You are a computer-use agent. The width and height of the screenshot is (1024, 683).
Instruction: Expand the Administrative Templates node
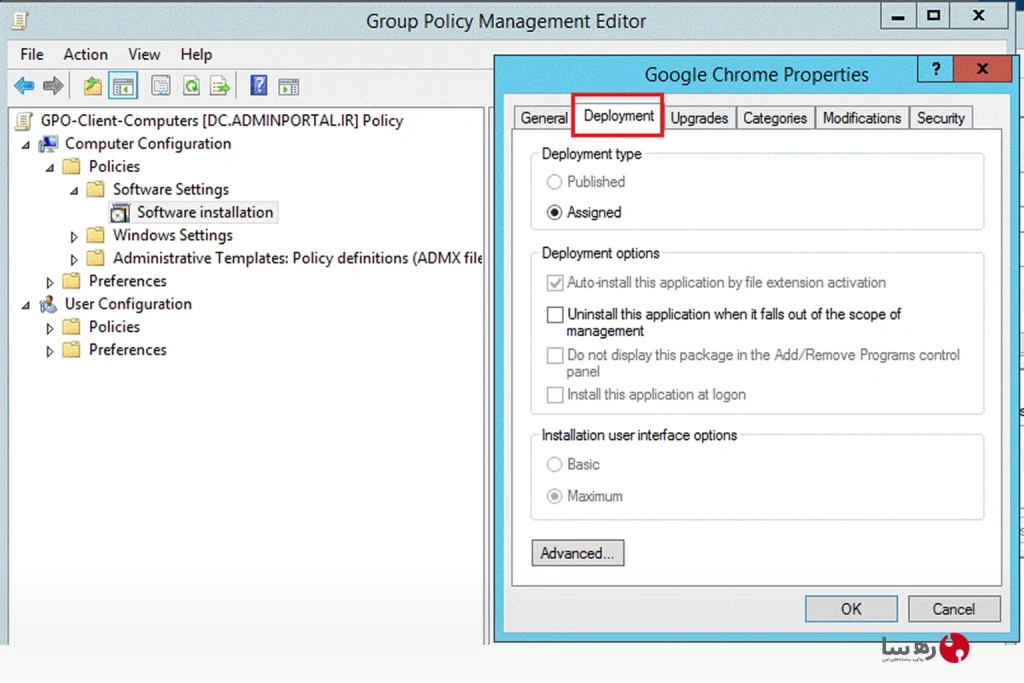(x=74, y=259)
